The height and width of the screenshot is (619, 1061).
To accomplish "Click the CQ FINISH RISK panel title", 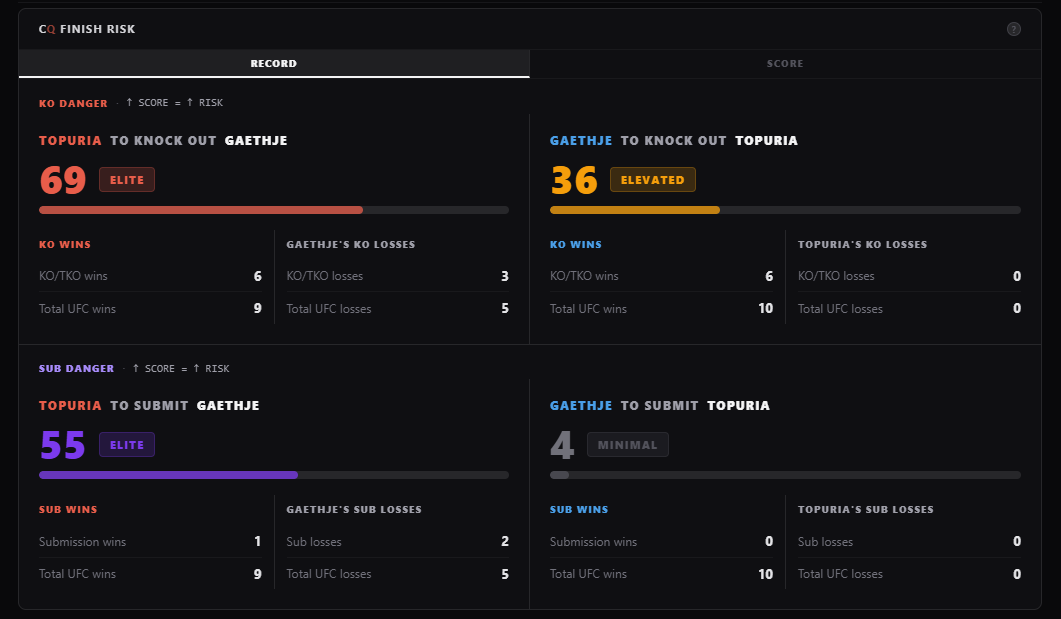I will pos(87,29).
